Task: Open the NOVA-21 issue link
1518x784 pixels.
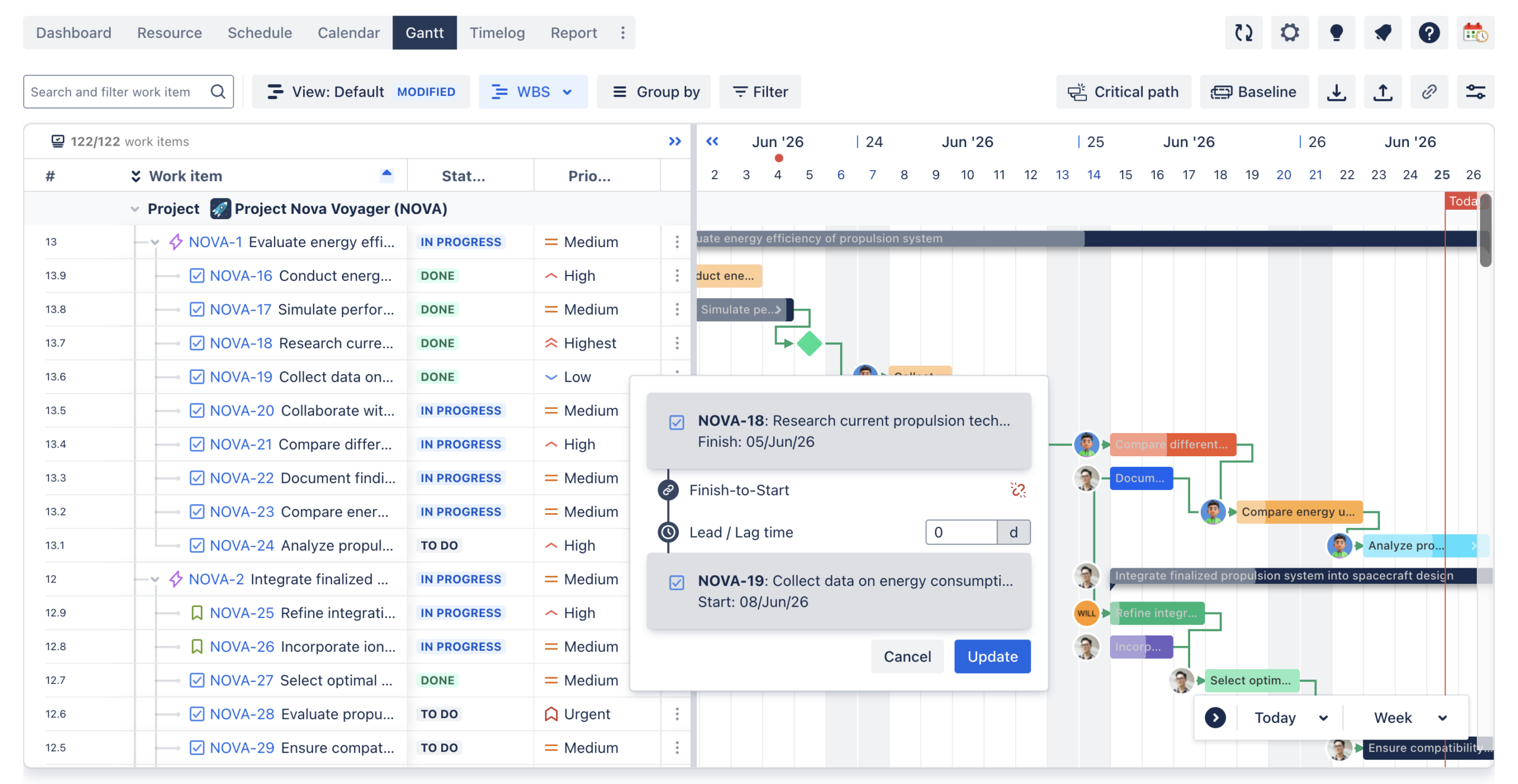Action: 241,444
